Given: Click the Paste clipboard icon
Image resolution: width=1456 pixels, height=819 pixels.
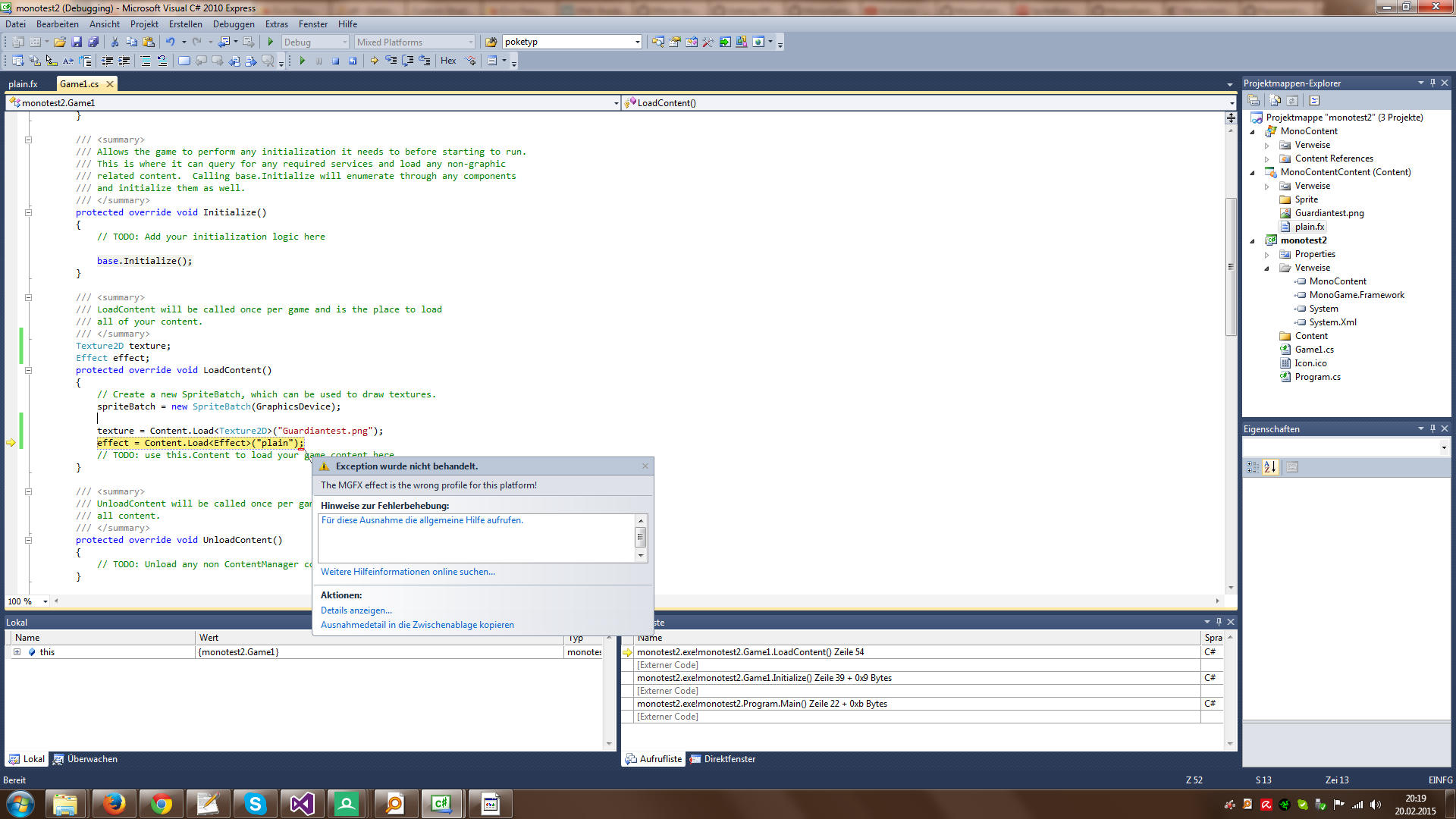Looking at the screenshot, I should tap(149, 42).
